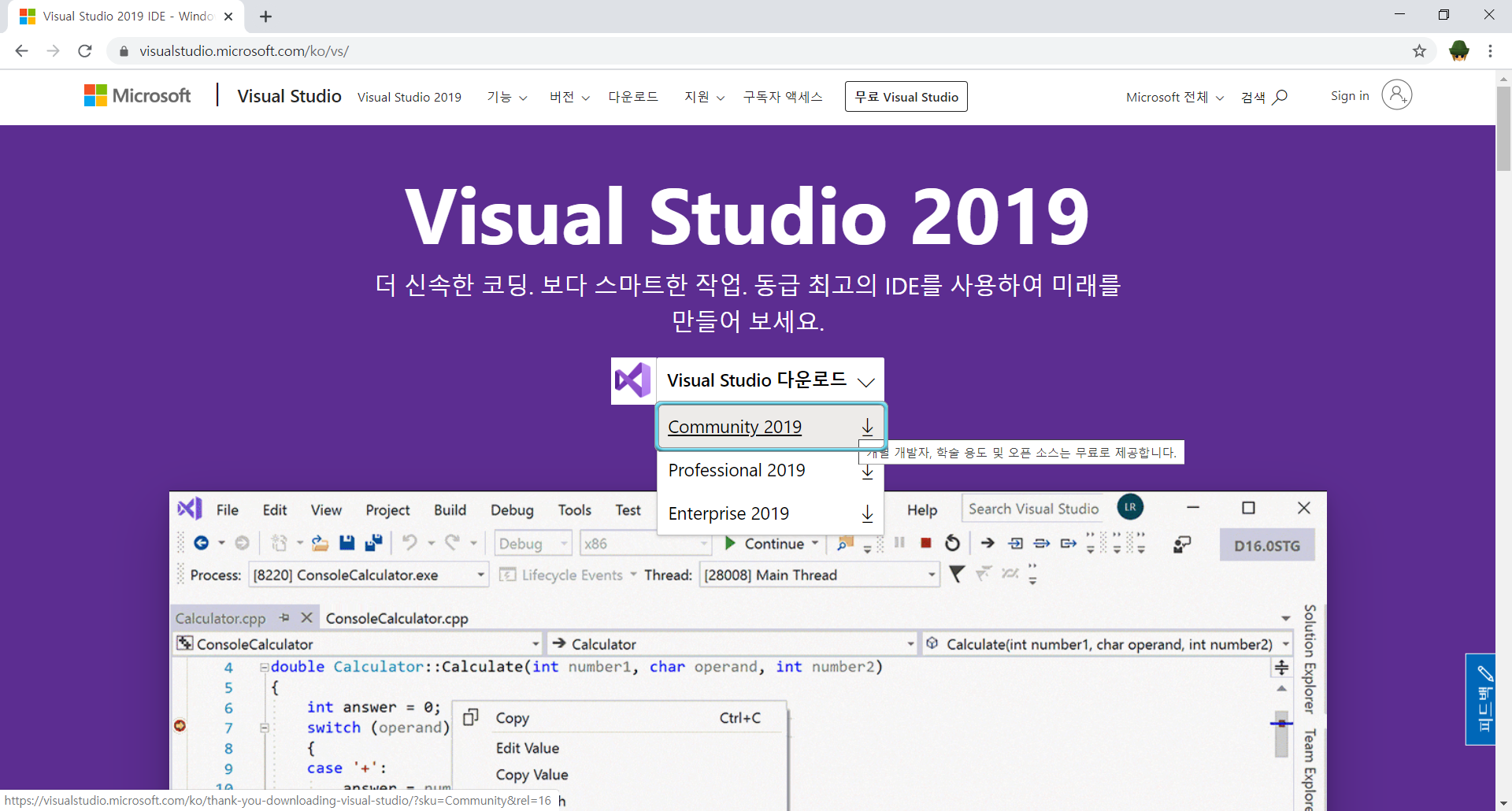Click the purple Visual Studio logo tile
This screenshot has height=811, width=1512.
(x=632, y=381)
